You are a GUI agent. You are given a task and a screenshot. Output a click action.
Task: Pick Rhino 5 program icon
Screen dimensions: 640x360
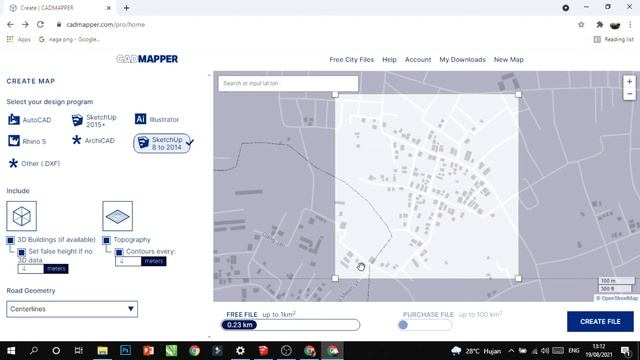pos(13,141)
